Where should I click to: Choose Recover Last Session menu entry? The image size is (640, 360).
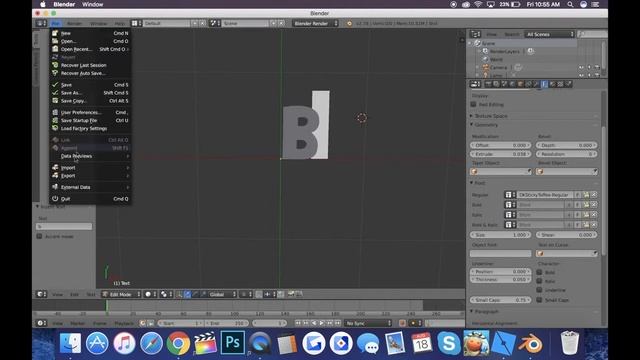[x=90, y=65]
